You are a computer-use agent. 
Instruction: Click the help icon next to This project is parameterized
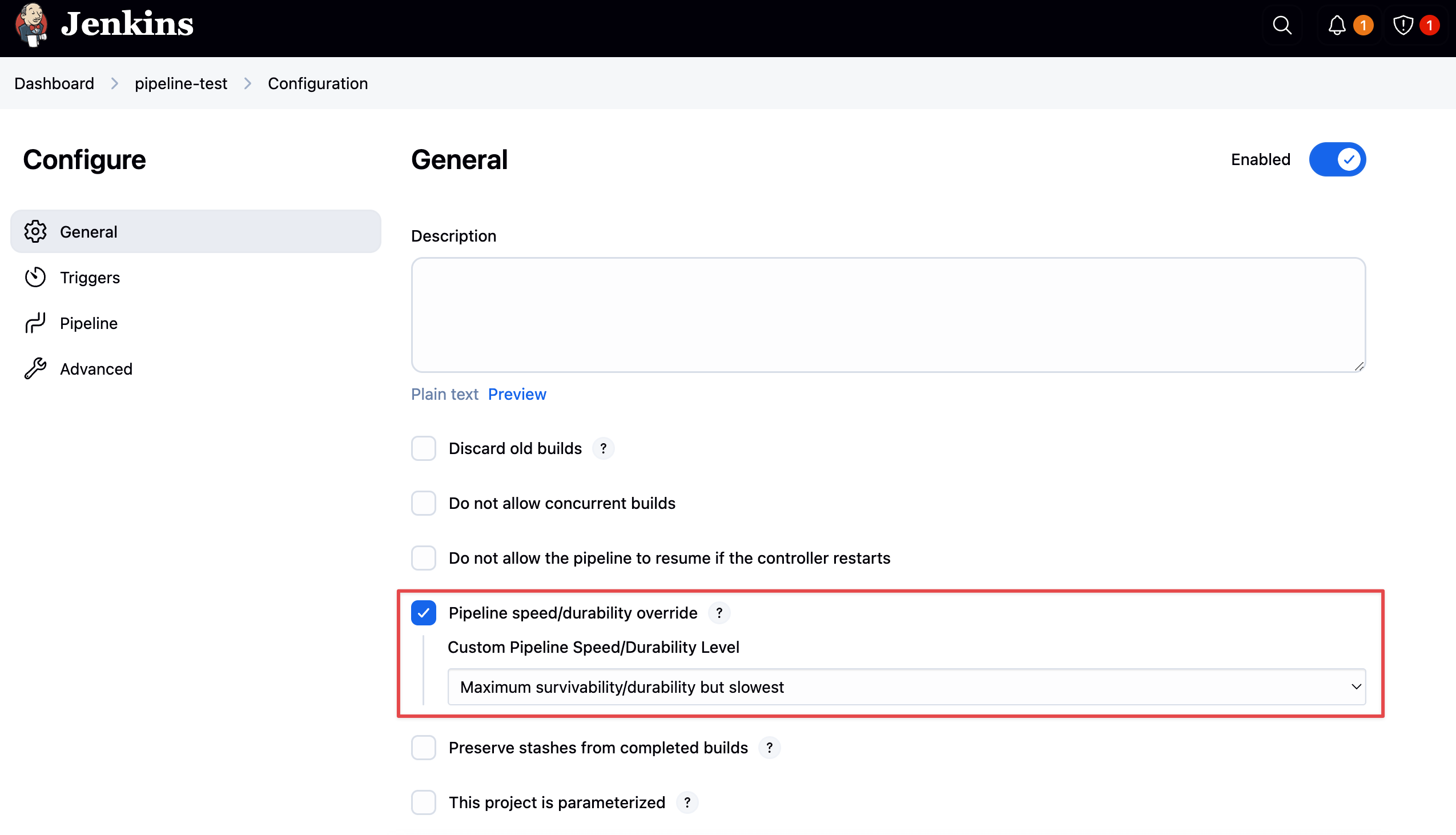(687, 802)
